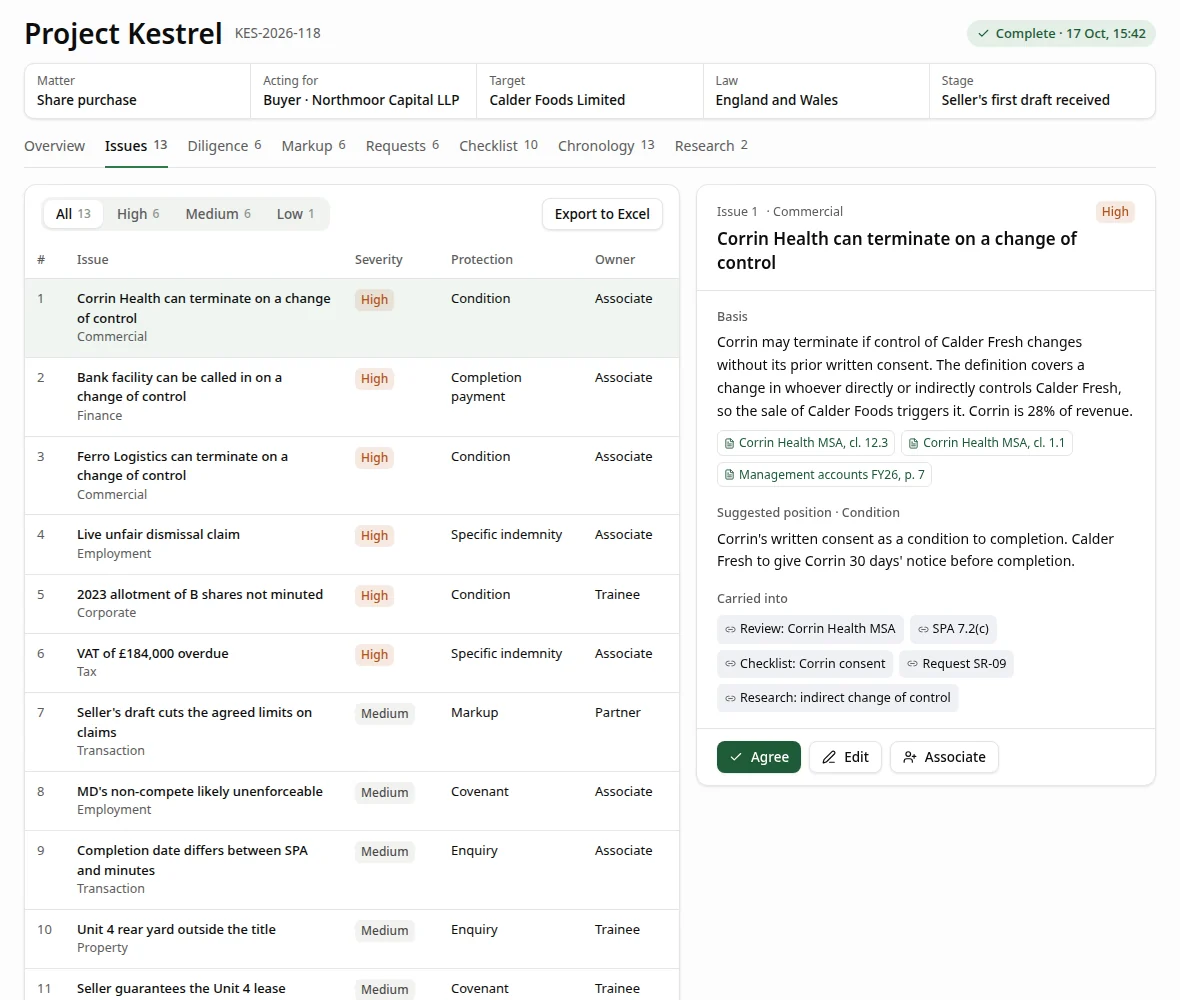The width and height of the screenshot is (1180, 1000).
Task: Click Target Calder Foods Limited field
Action: [590, 91]
